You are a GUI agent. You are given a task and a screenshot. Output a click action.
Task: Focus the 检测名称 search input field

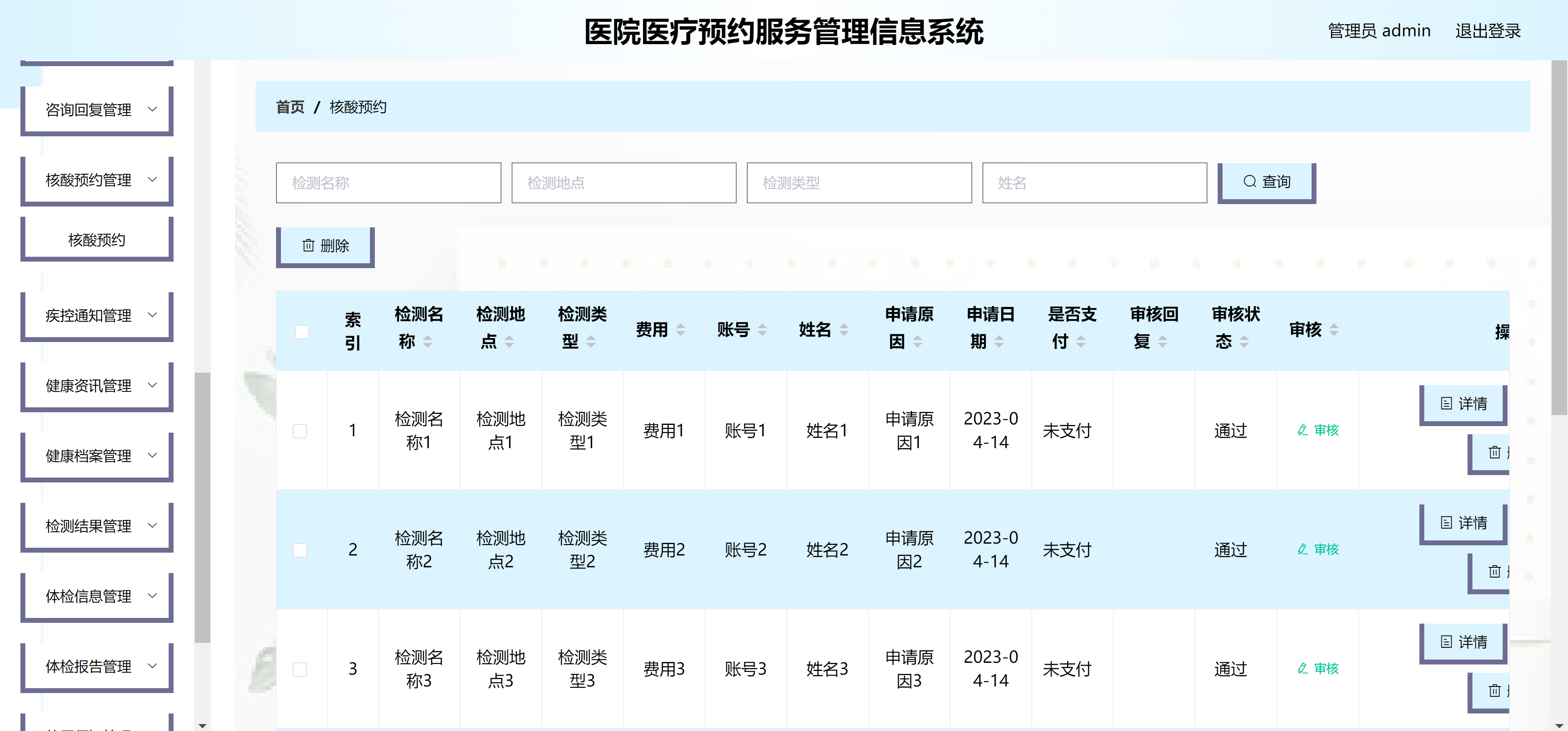[388, 182]
